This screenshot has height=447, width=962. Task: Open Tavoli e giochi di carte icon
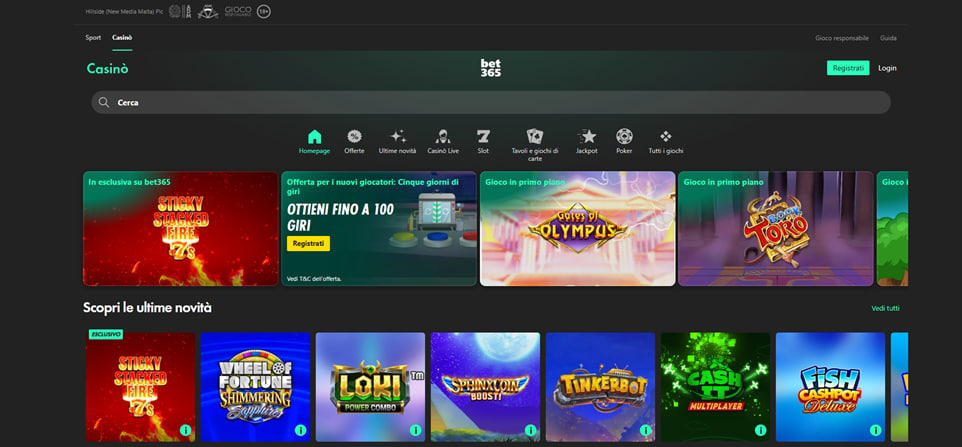pyautogui.click(x=535, y=136)
